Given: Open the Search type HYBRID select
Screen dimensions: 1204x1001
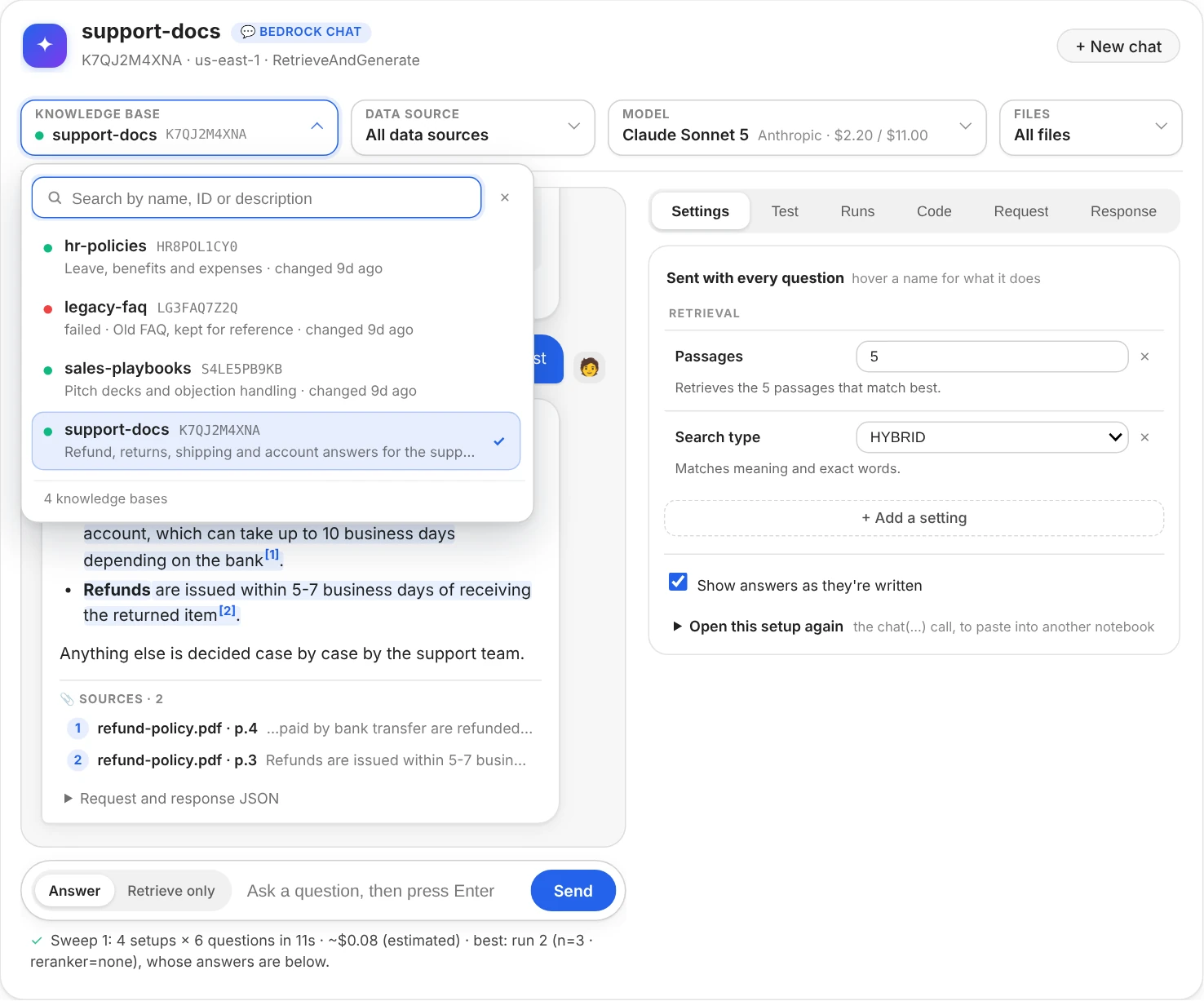Looking at the screenshot, I should [x=992, y=437].
